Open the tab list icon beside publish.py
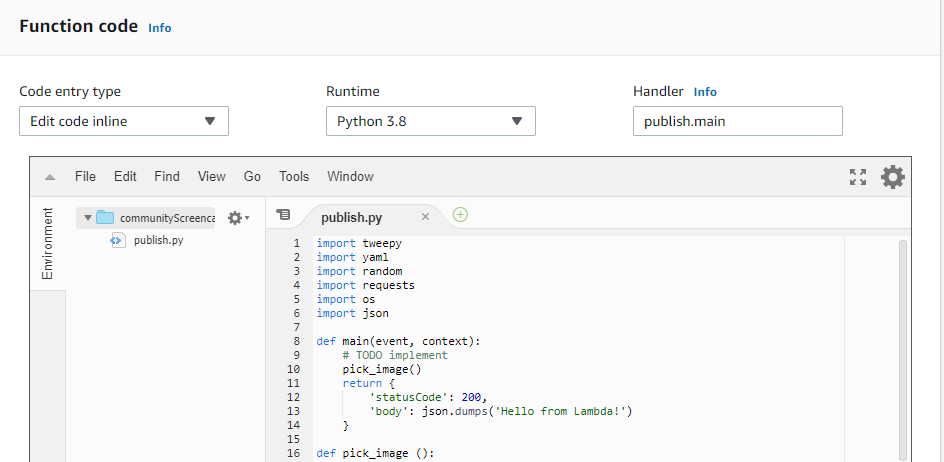The width and height of the screenshot is (944, 462). [283, 214]
